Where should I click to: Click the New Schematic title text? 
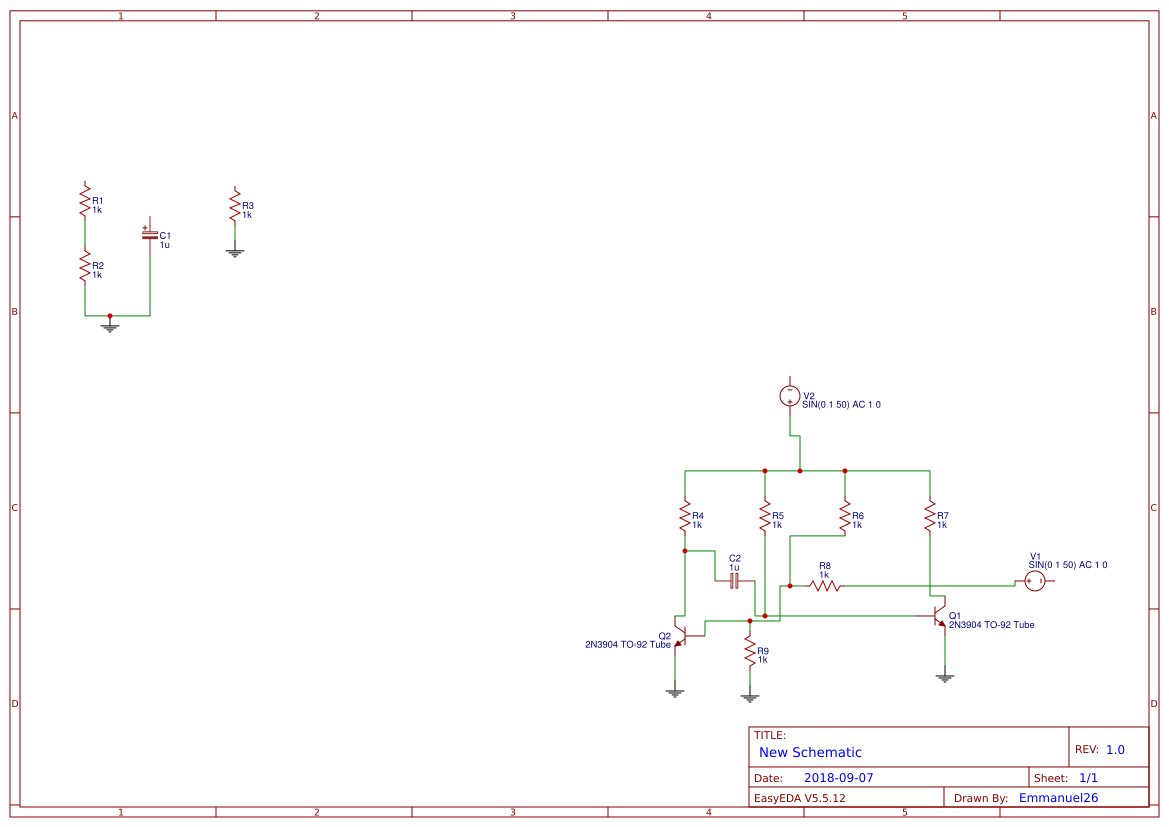tap(810, 752)
